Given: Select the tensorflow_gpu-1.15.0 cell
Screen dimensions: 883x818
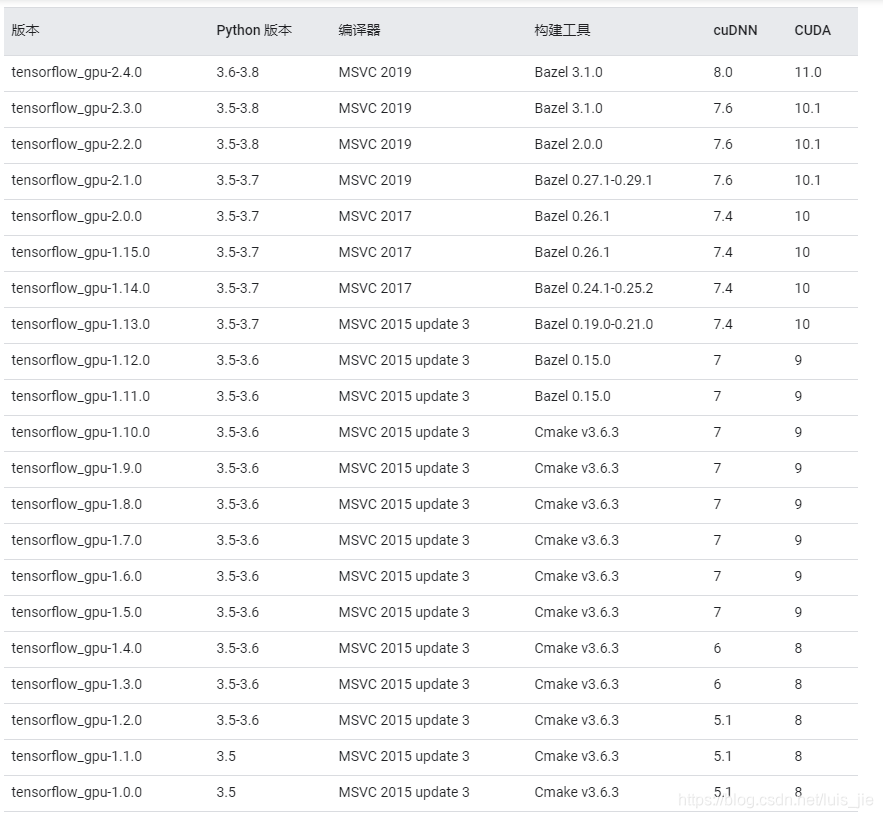Looking at the screenshot, I should [81, 252].
